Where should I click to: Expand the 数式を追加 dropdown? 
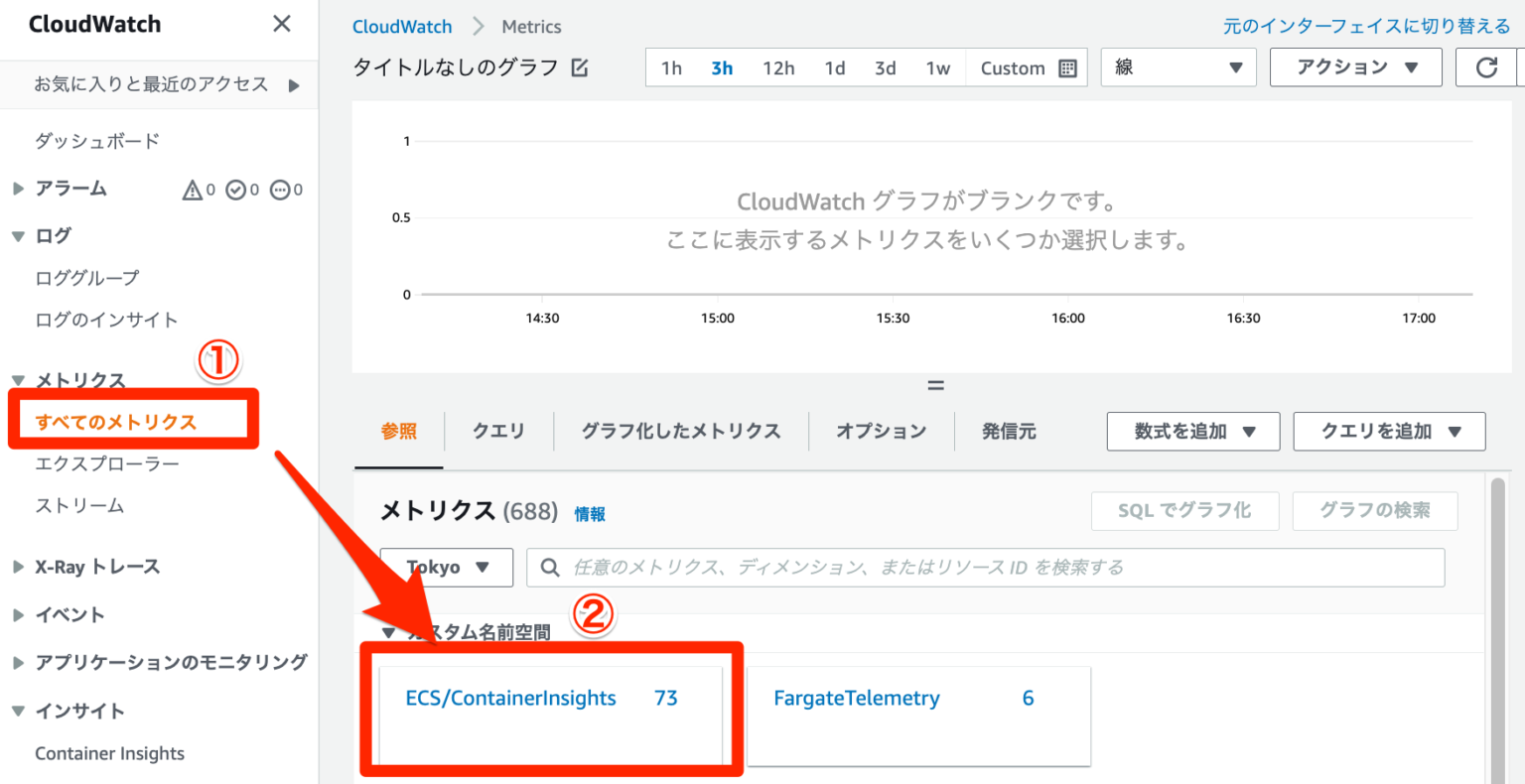(x=1193, y=431)
